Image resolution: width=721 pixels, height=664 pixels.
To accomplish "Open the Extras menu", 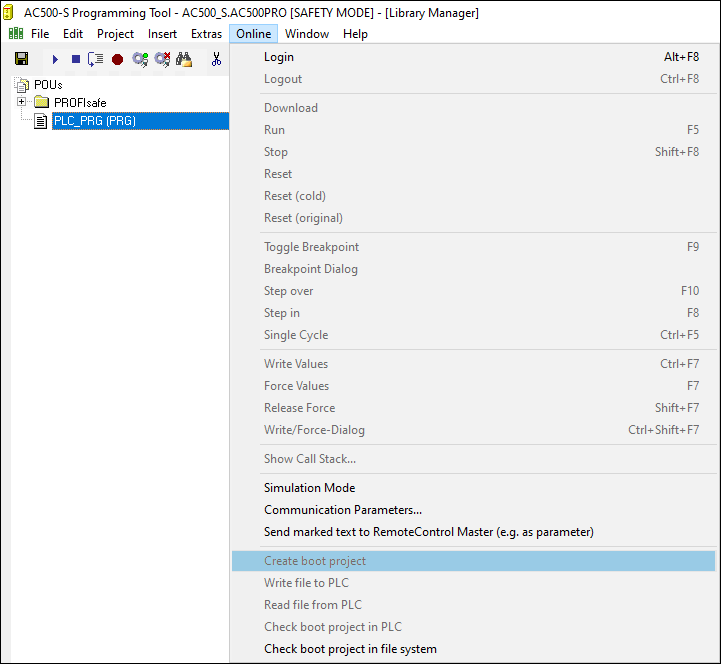I will 206,34.
